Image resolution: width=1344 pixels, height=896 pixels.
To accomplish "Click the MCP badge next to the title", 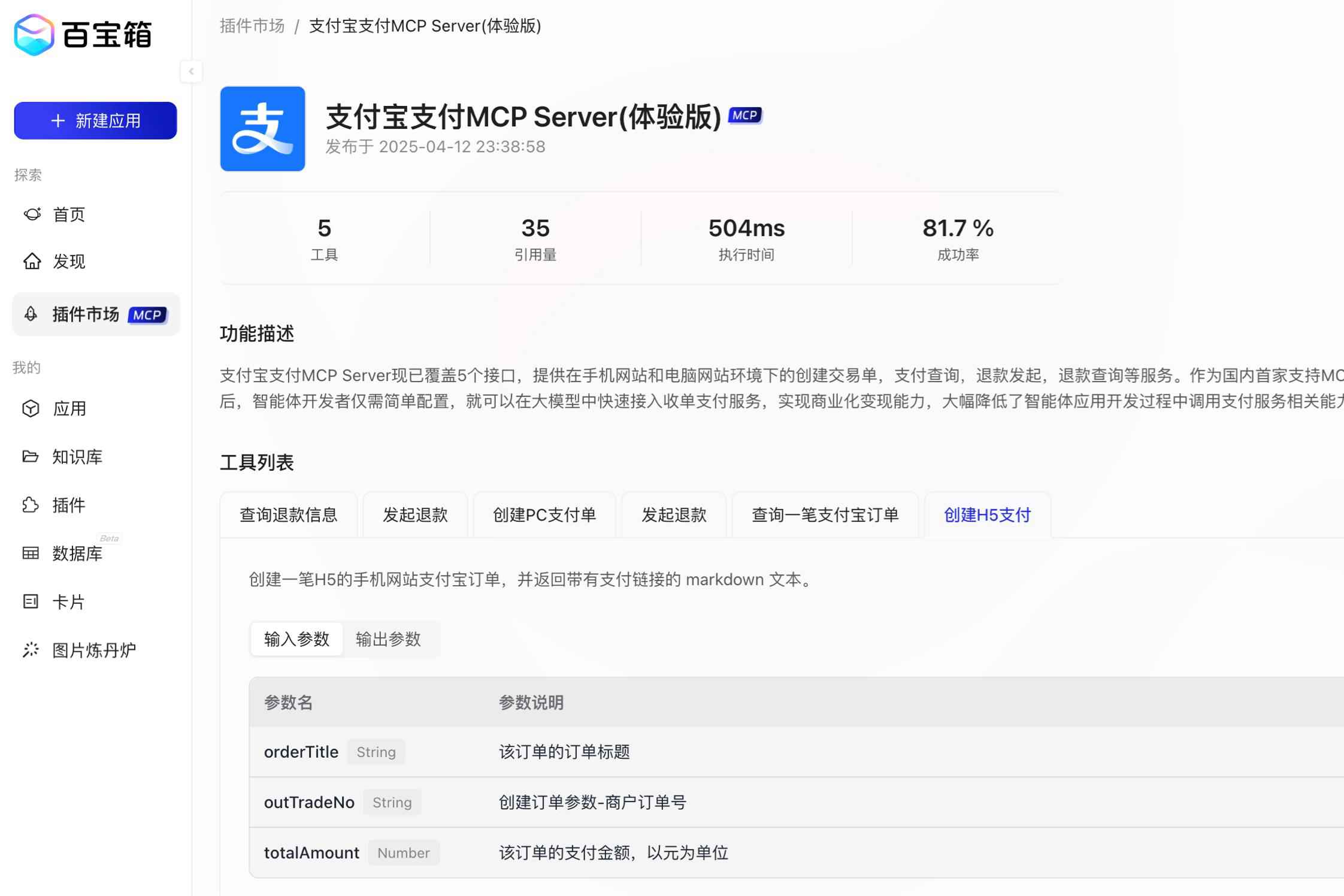I will (745, 115).
